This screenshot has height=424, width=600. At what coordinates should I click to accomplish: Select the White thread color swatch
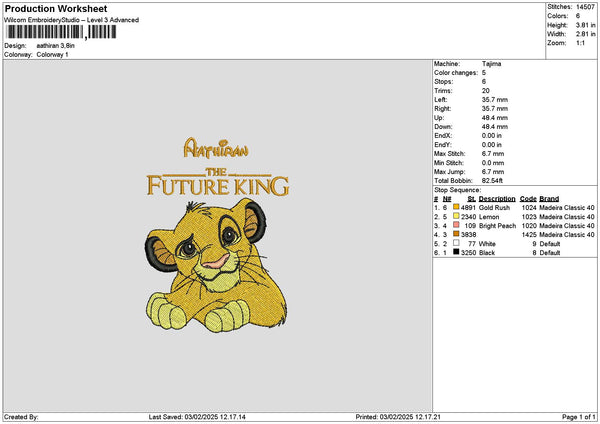456,243
